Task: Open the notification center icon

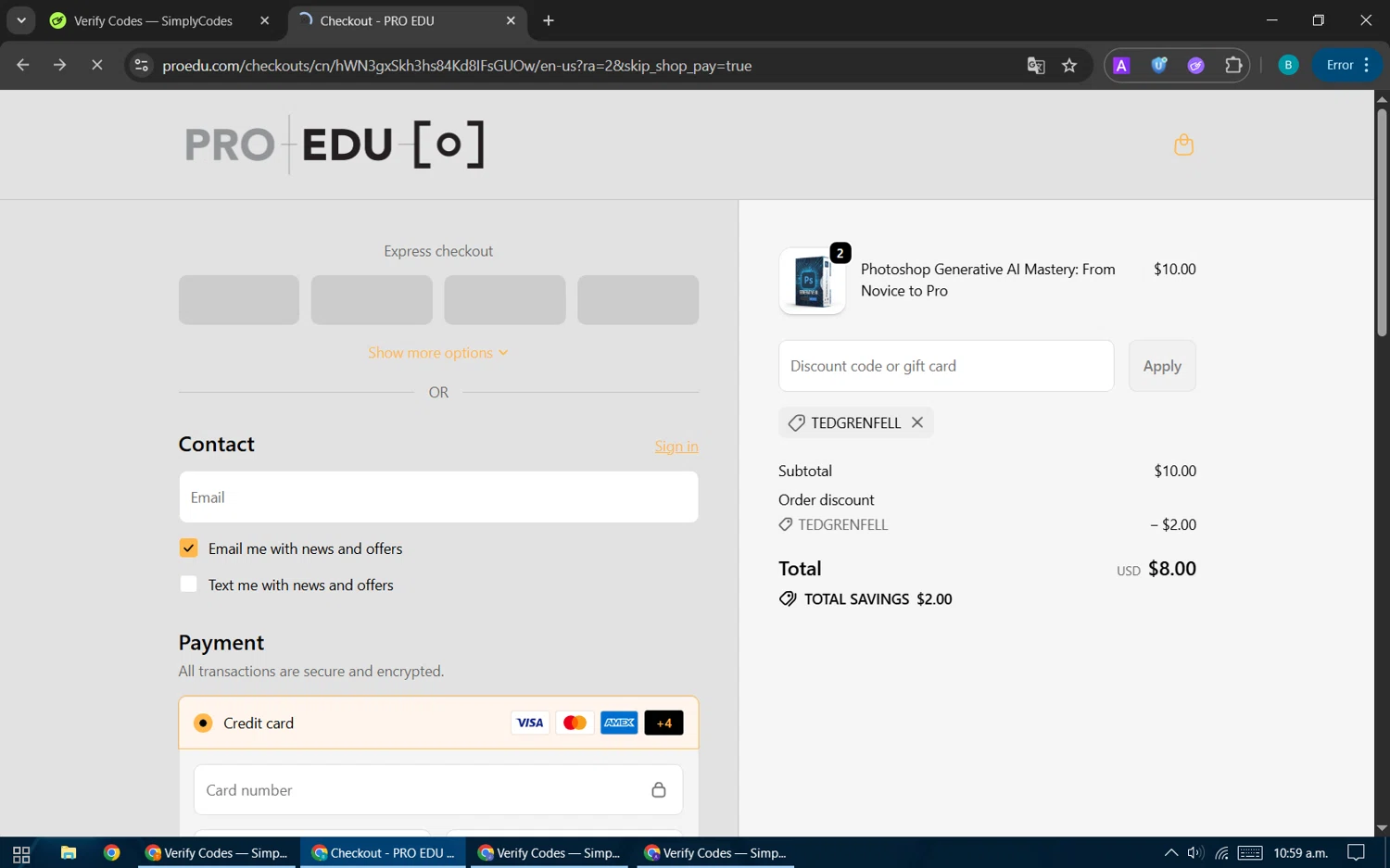Action: point(1357,853)
